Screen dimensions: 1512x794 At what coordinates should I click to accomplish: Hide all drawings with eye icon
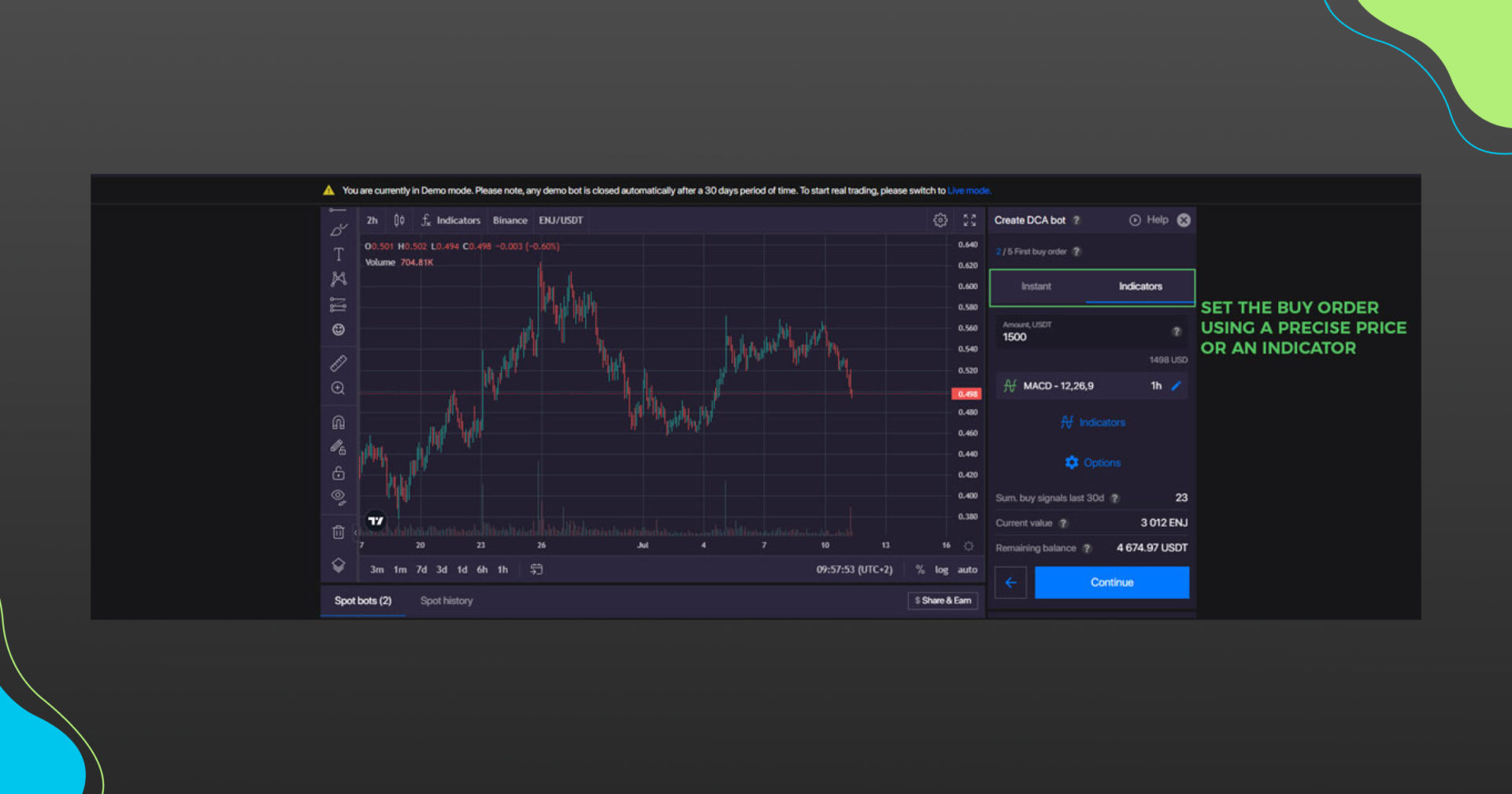339,496
